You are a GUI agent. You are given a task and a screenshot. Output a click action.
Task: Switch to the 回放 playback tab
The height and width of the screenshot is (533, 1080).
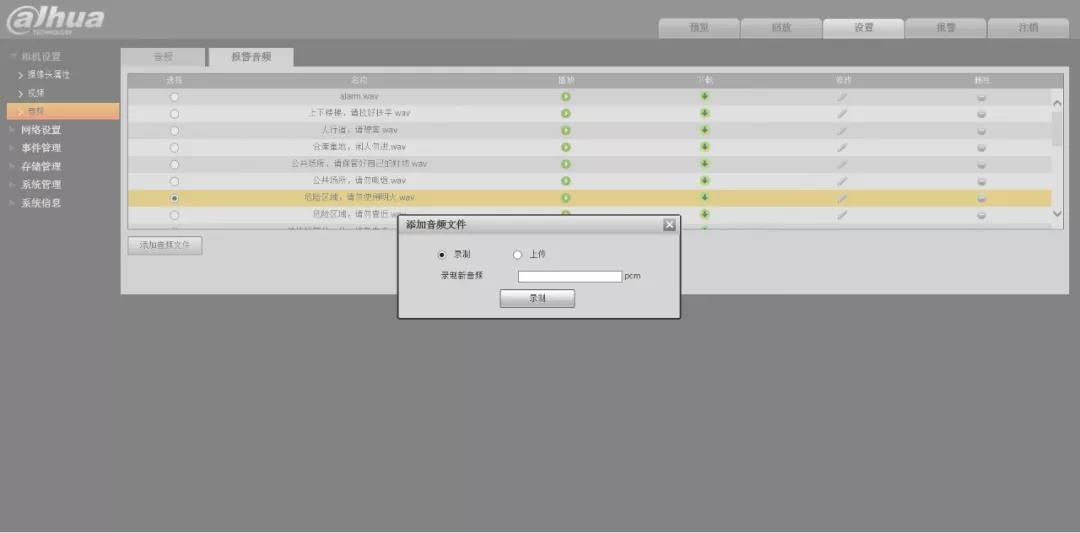coord(781,28)
